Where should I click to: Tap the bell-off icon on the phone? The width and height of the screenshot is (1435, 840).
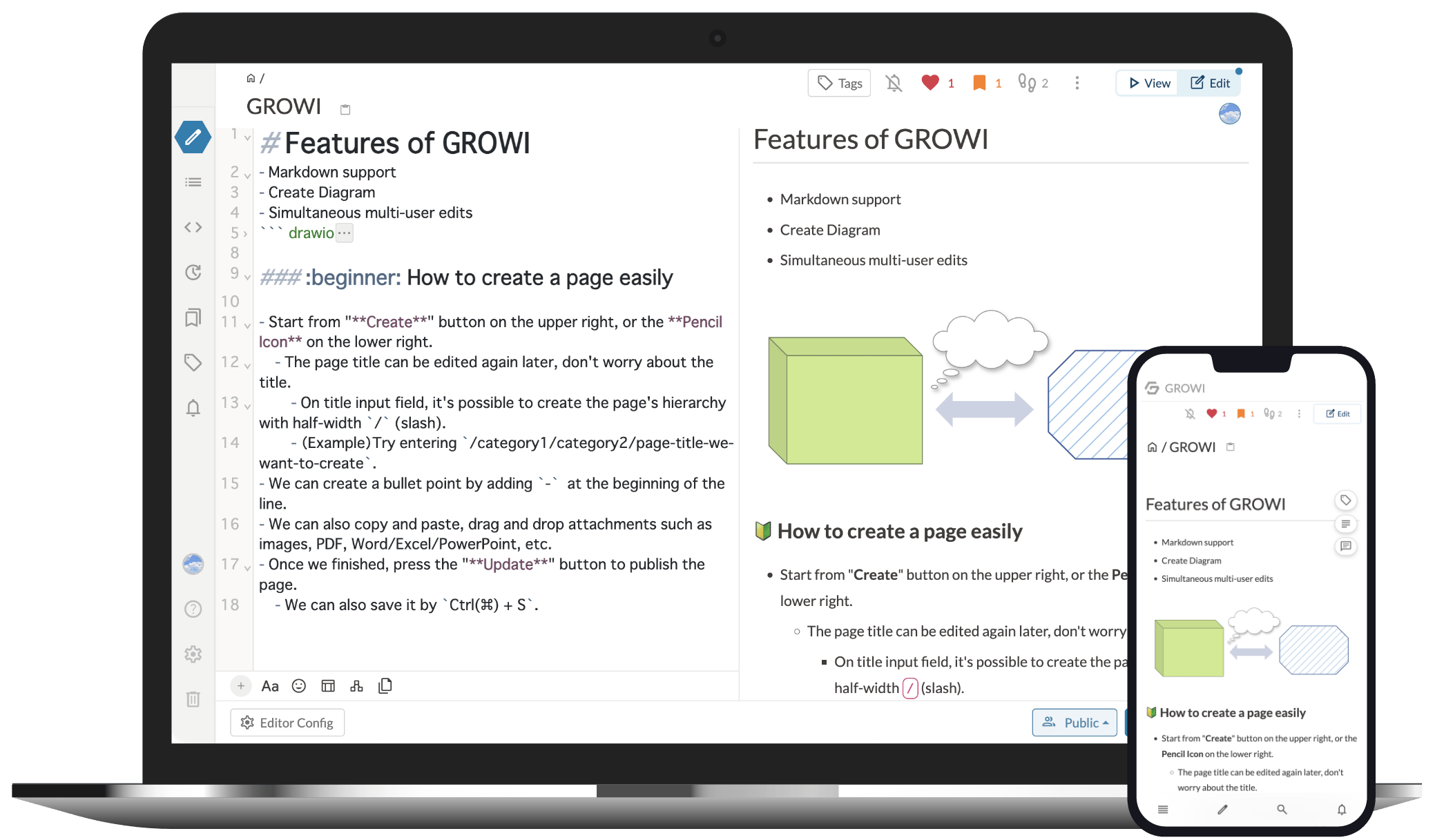click(x=1190, y=414)
